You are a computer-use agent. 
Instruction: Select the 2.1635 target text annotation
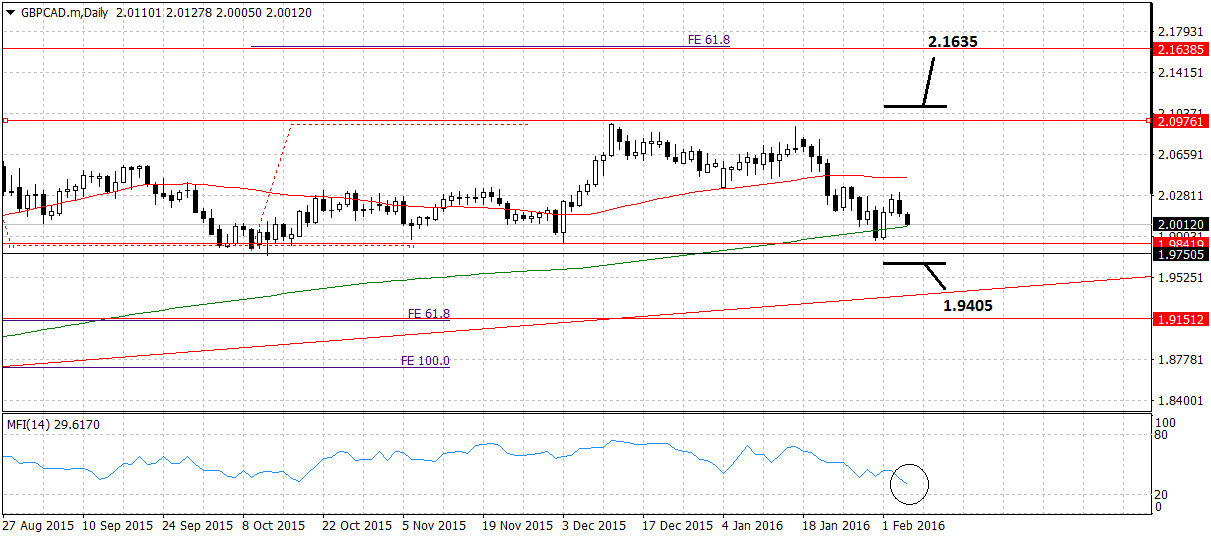tap(952, 42)
